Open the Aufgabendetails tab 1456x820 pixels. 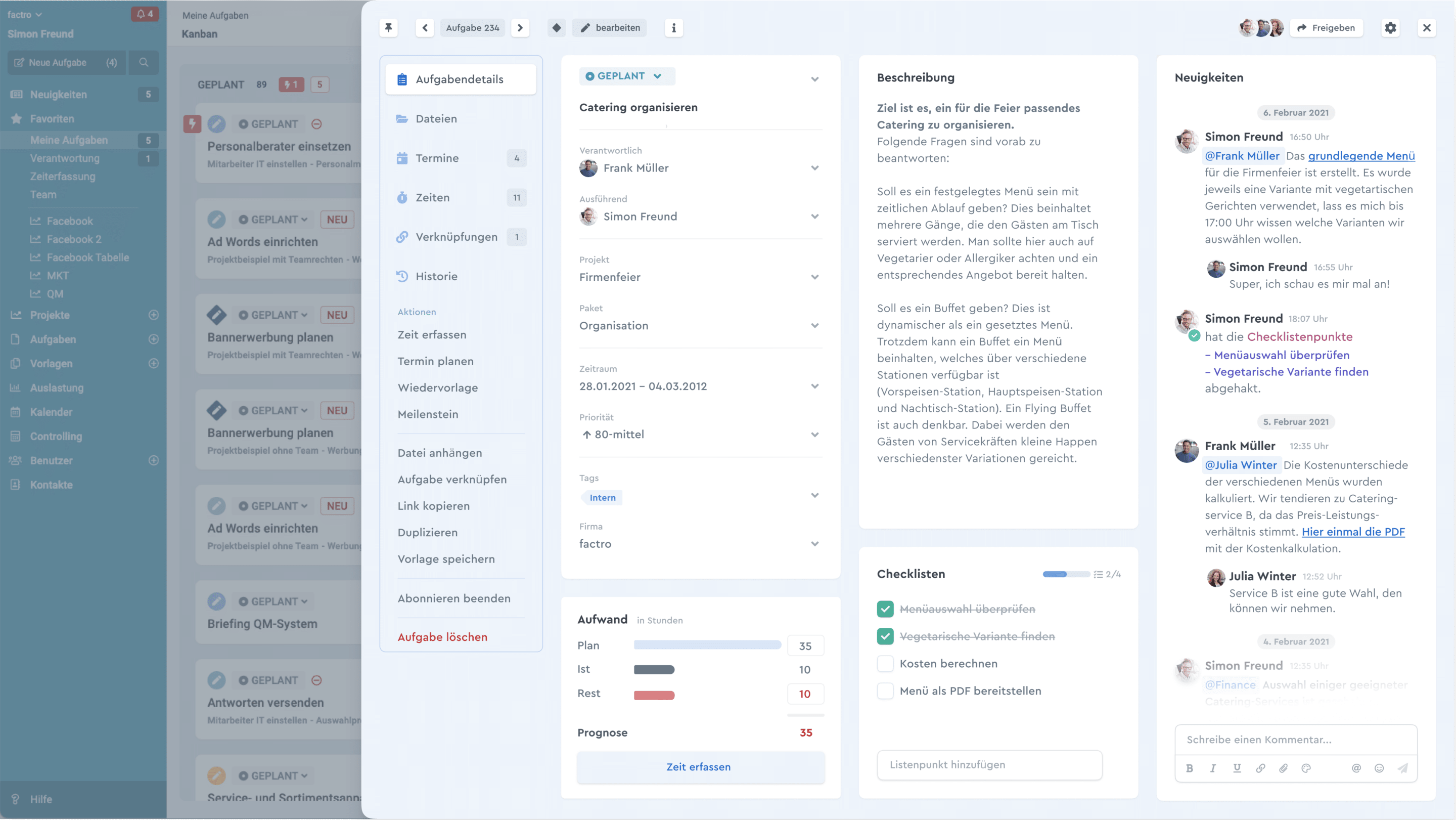click(461, 79)
